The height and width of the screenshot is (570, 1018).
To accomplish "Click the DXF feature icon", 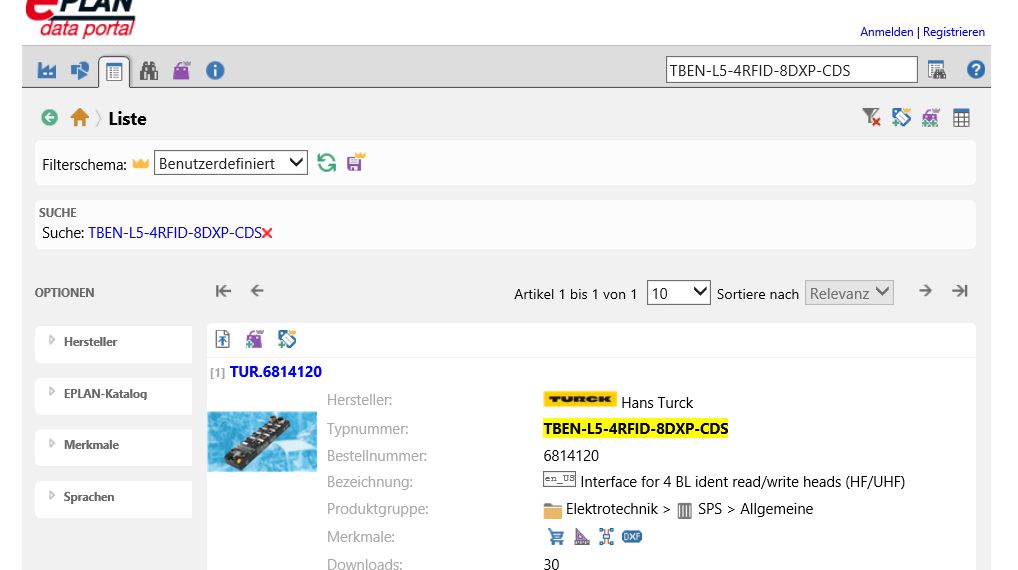I will click(632, 537).
